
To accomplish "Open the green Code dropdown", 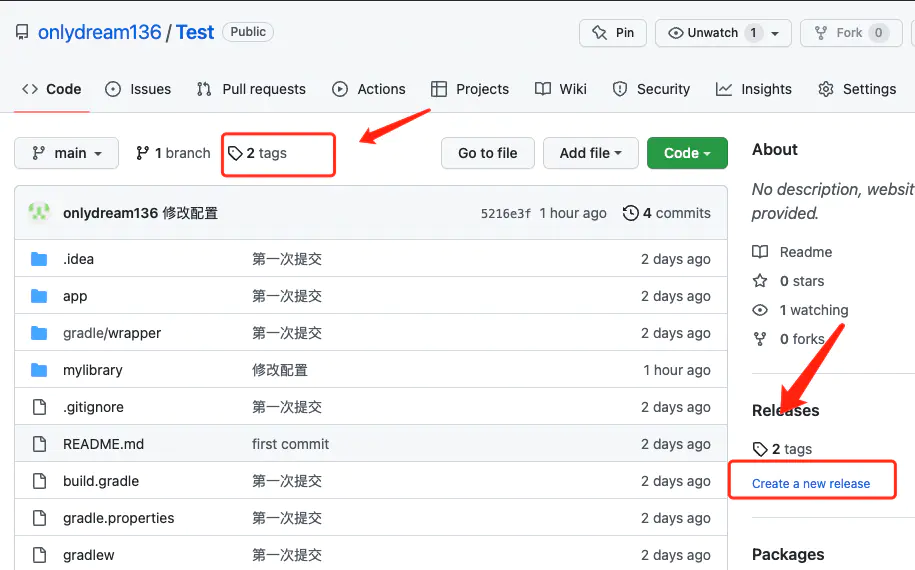I will click(x=687, y=153).
